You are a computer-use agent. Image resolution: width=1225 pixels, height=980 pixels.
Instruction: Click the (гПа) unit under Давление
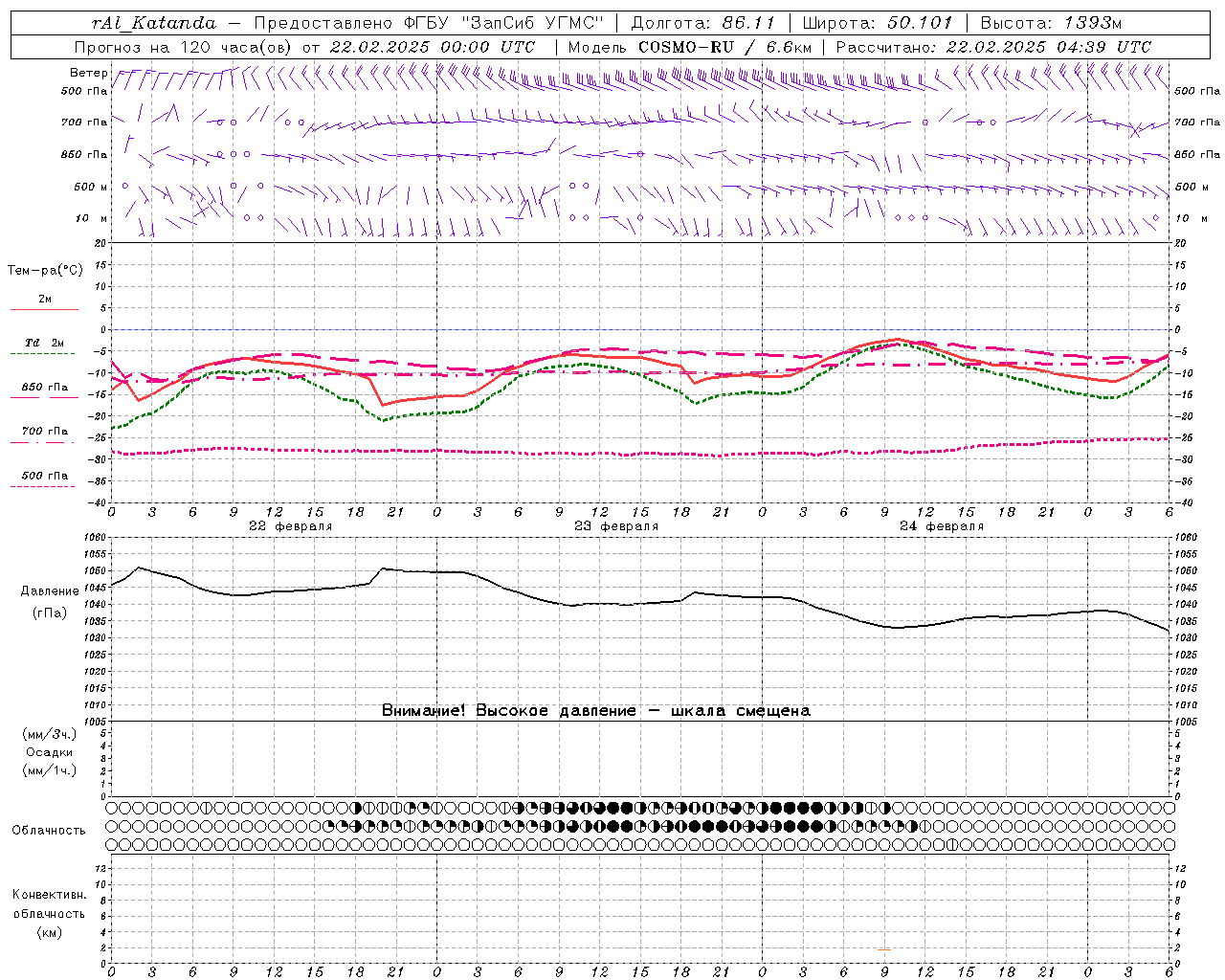(50, 612)
